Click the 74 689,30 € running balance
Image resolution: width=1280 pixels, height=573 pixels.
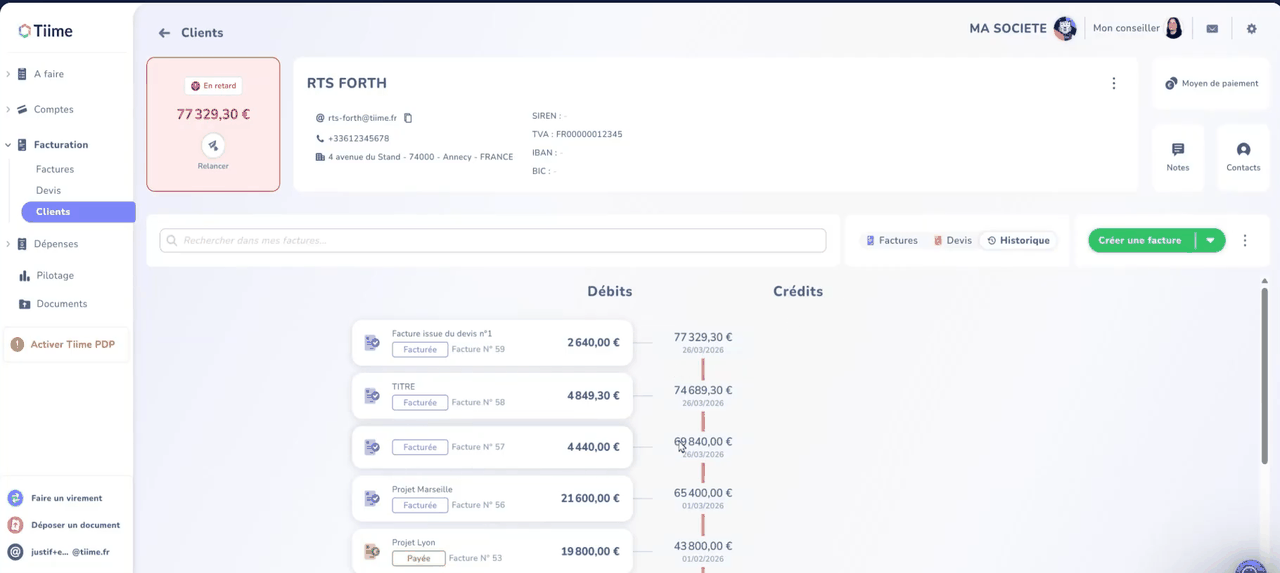[703, 391]
